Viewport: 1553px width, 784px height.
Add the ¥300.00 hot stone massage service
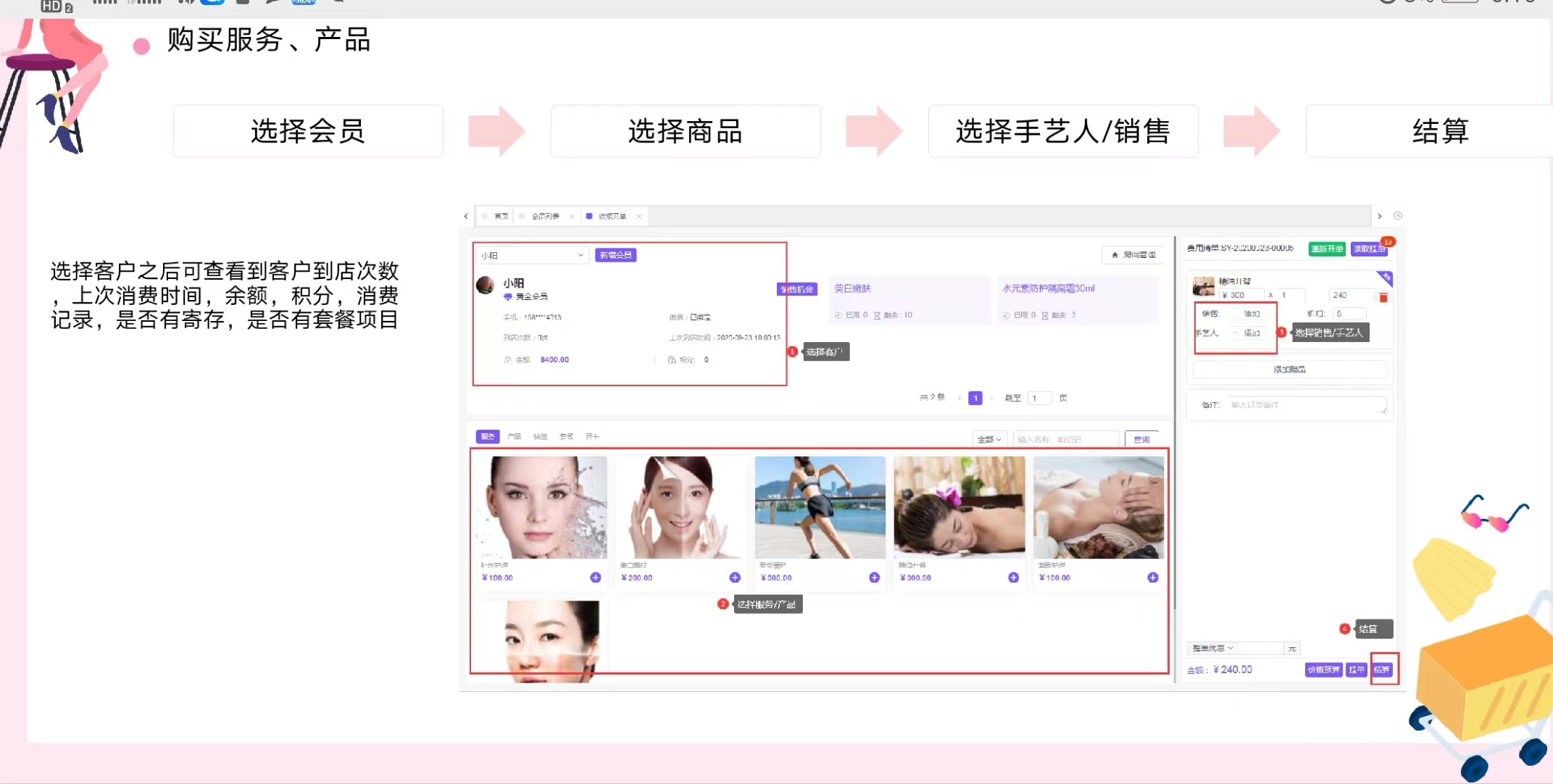(x=1013, y=577)
